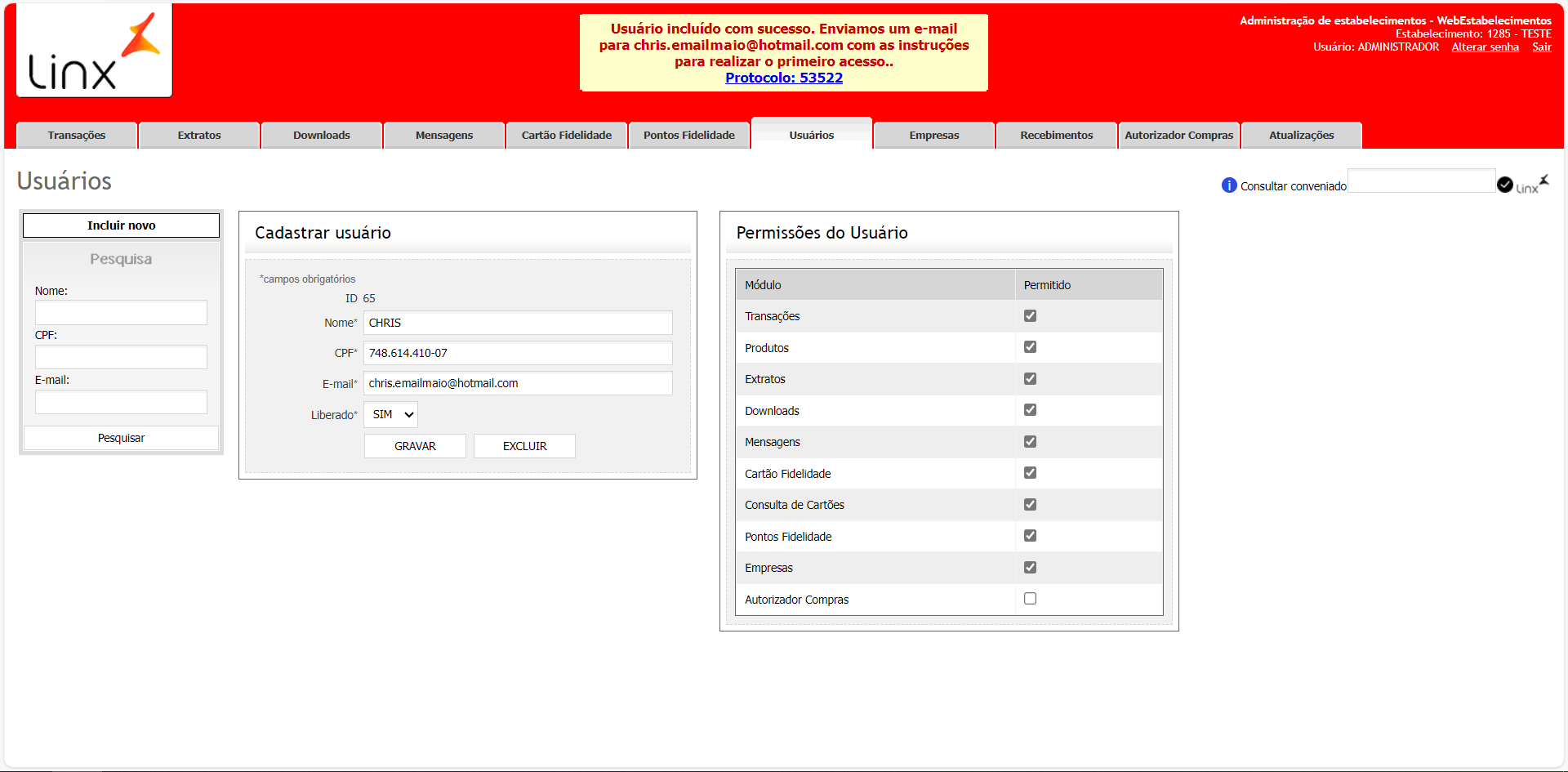1568x772 pixels.
Task: Delete user with EXCLUIR button
Action: click(524, 446)
